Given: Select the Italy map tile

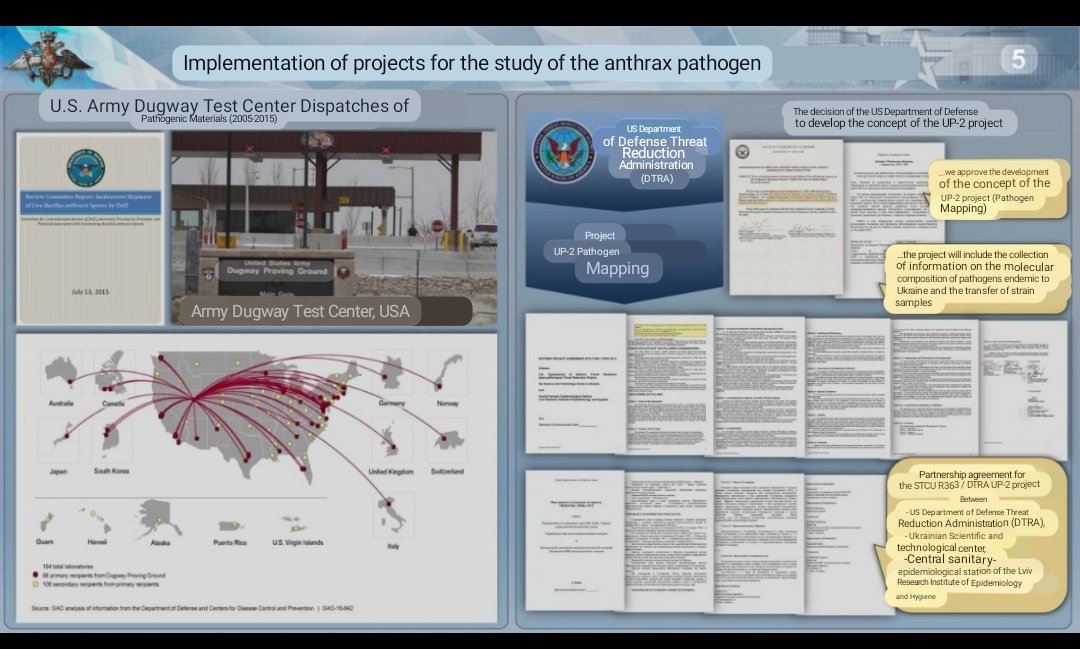Looking at the screenshot, I should [x=393, y=515].
